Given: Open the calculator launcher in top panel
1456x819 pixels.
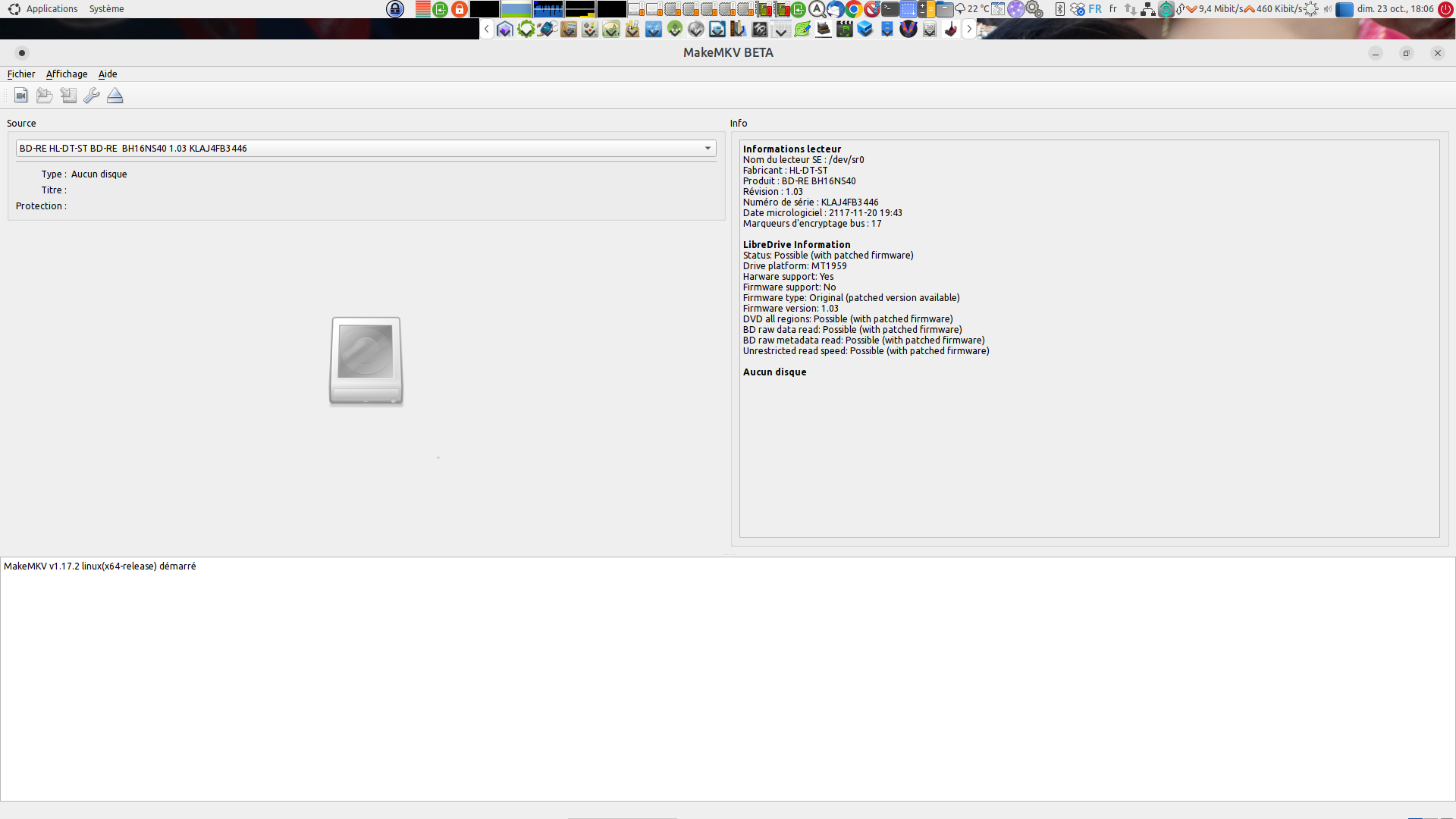Looking at the screenshot, I should tap(926, 9).
